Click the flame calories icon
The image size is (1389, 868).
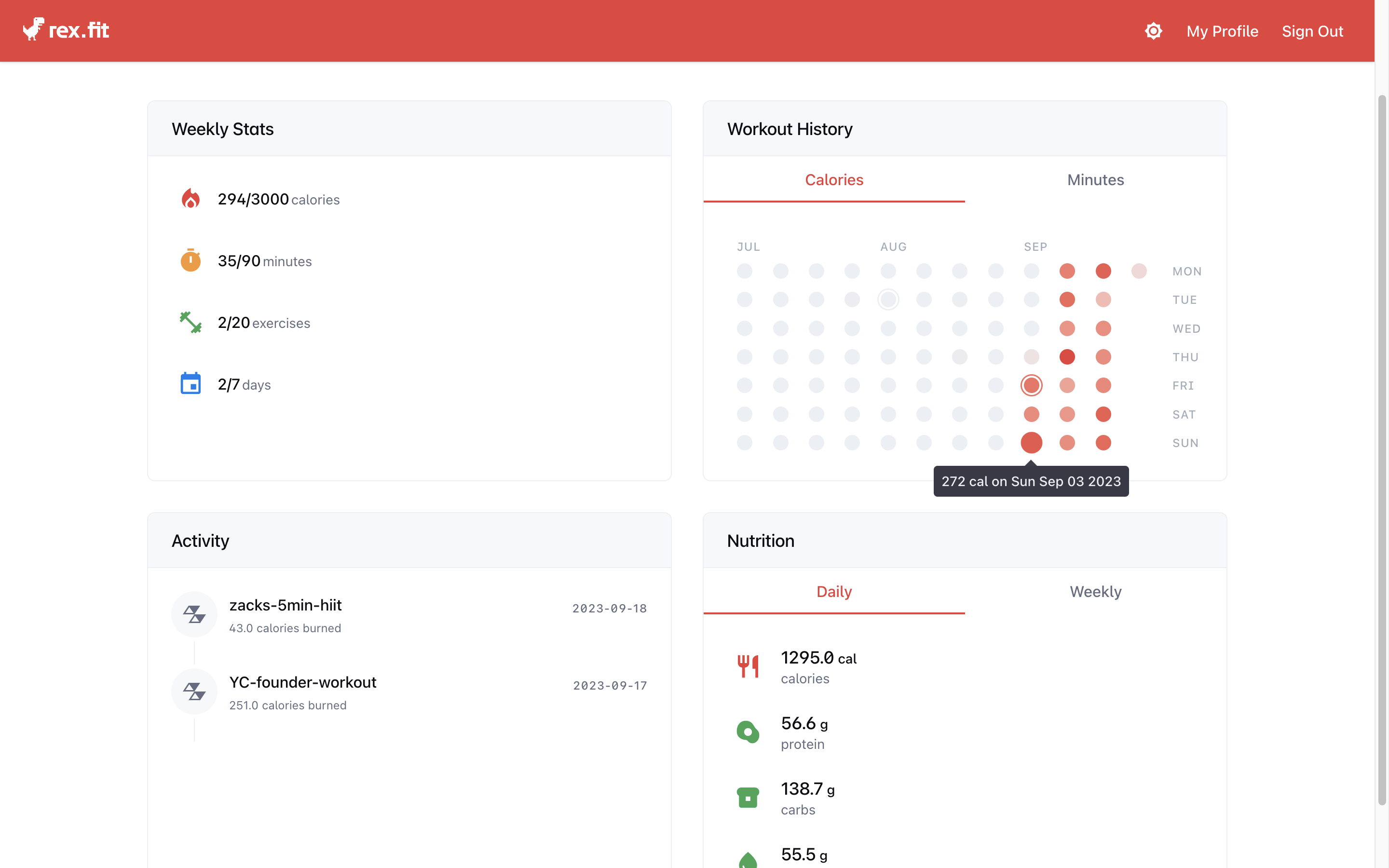(191, 199)
